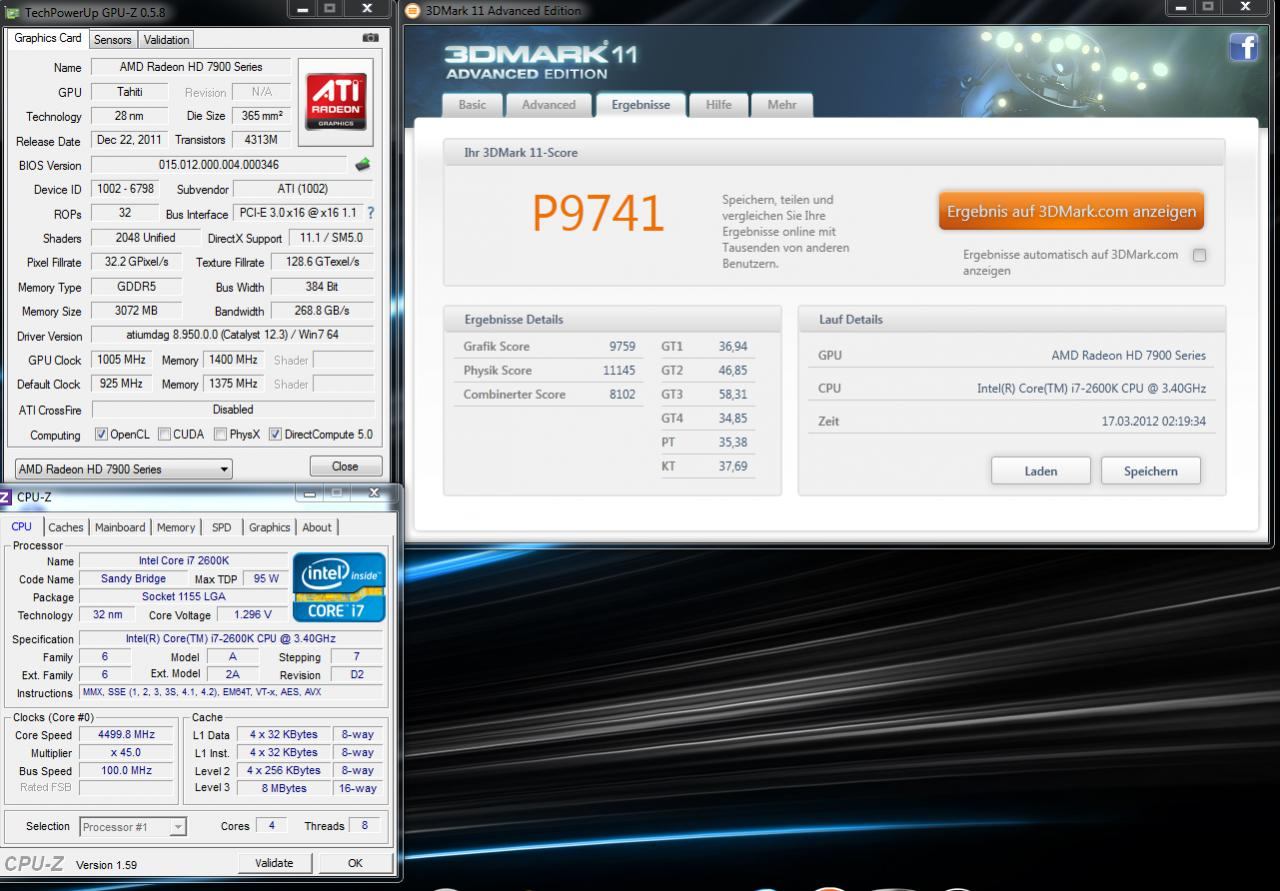Image resolution: width=1280 pixels, height=891 pixels.
Task: Click the CPU-Z Instructions field
Action: (231, 692)
